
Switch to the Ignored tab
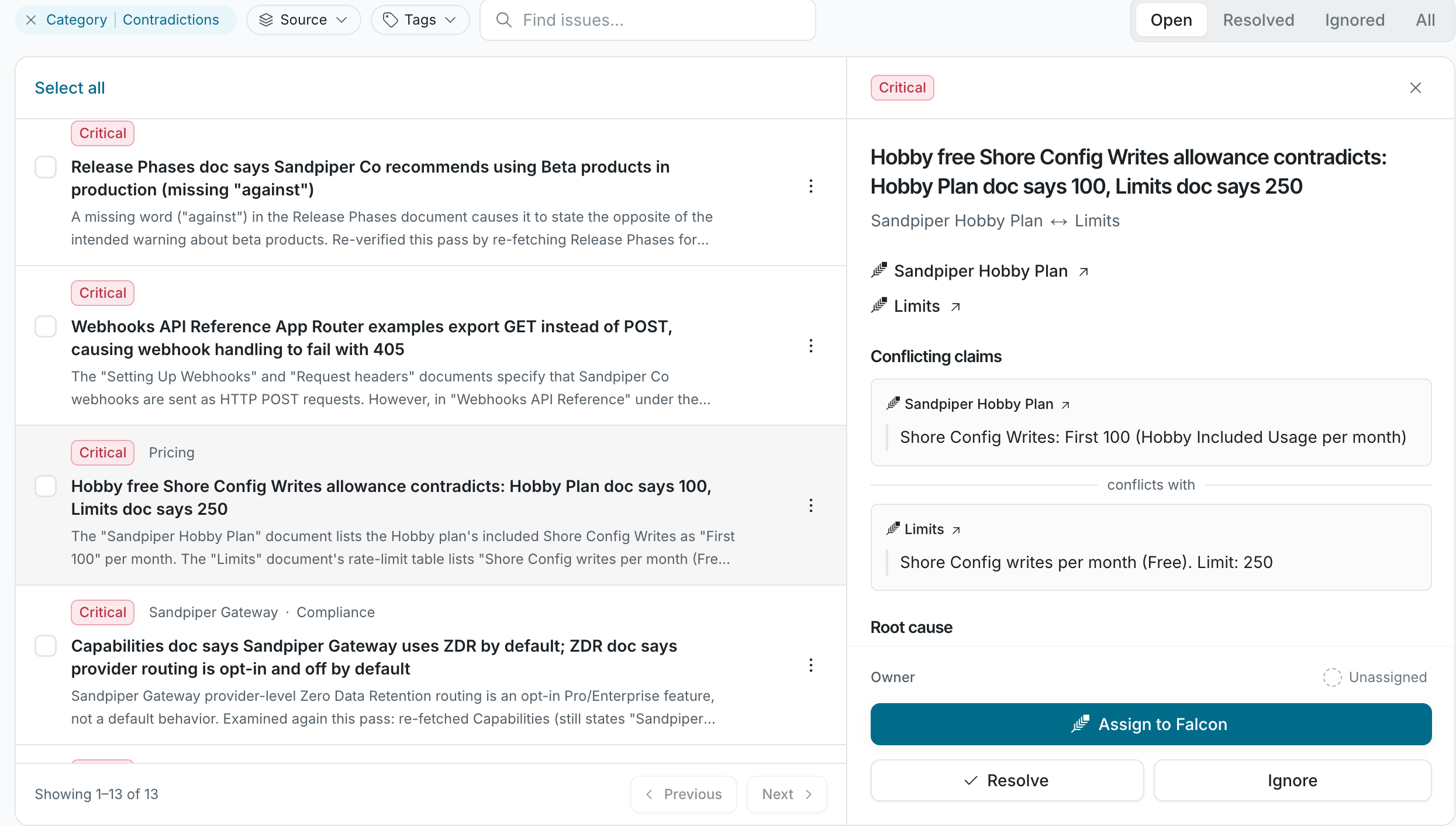pyautogui.click(x=1354, y=20)
